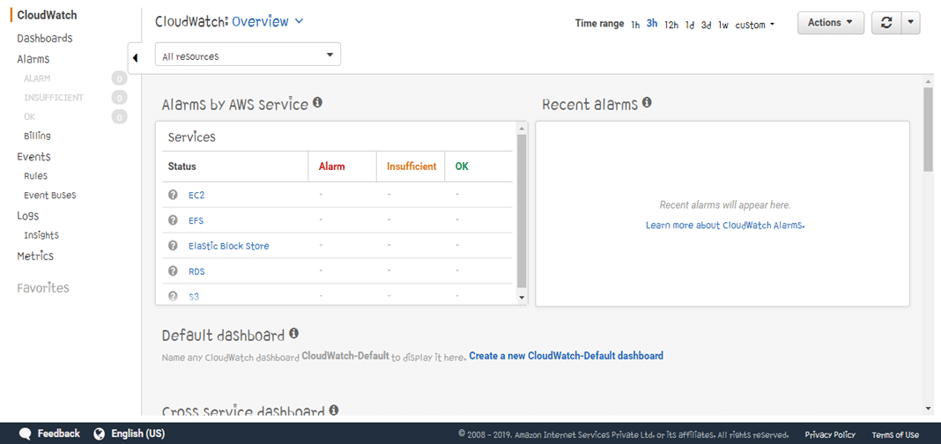Open Metrics in the sidebar
This screenshot has height=444, width=941.
pyautogui.click(x=35, y=256)
